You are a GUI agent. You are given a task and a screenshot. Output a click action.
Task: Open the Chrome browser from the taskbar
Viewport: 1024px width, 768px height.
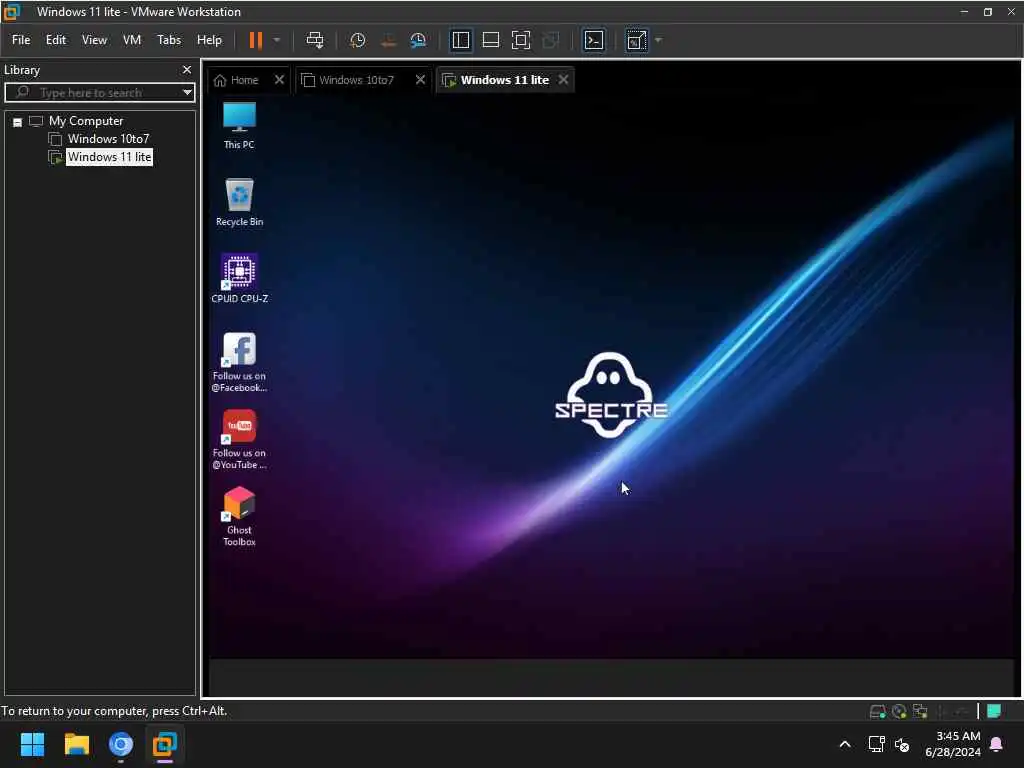coord(121,744)
